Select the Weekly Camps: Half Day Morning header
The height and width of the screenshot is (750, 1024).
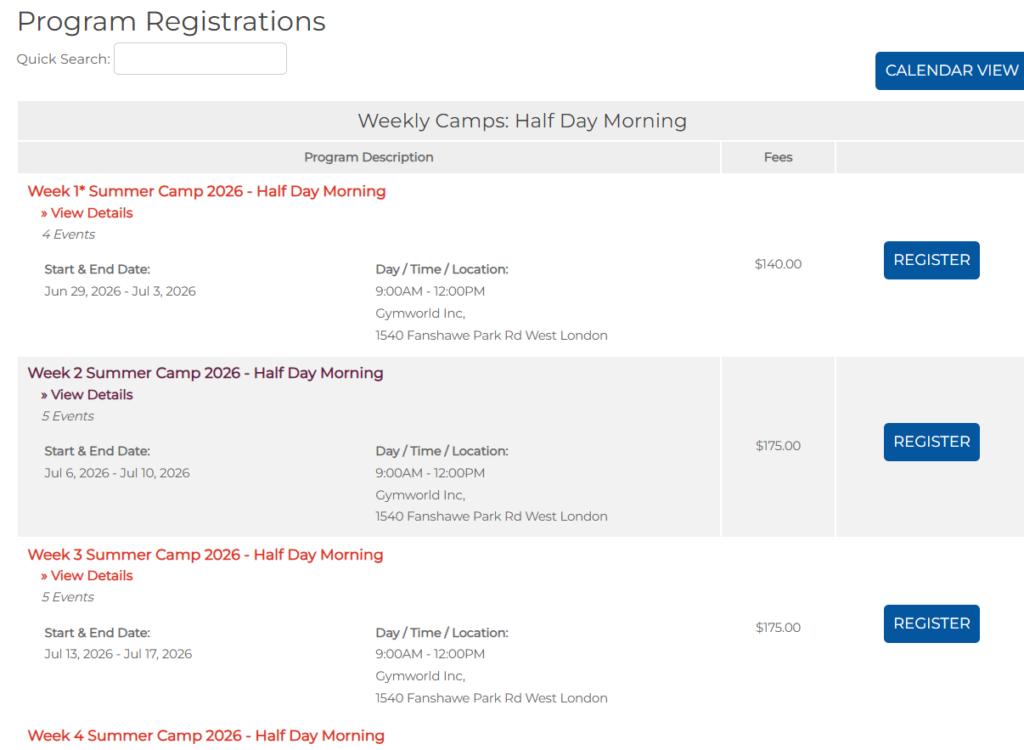point(522,121)
